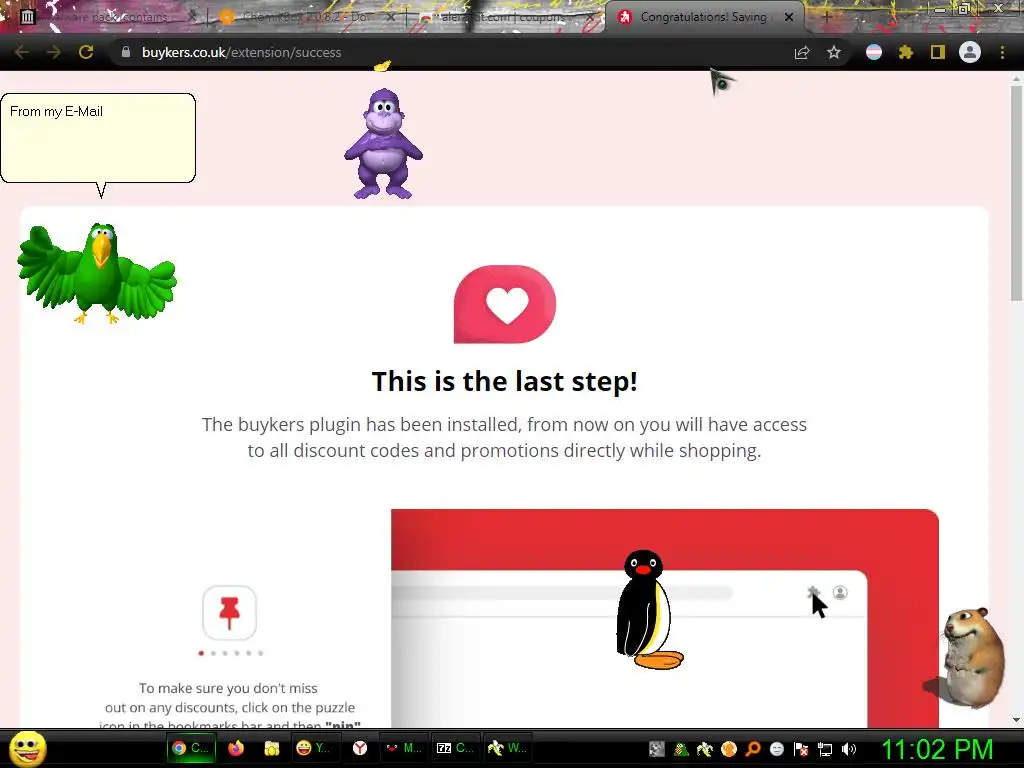This screenshot has width=1024, height=768.
Task: Toggle the browser side panel
Action: (x=938, y=52)
